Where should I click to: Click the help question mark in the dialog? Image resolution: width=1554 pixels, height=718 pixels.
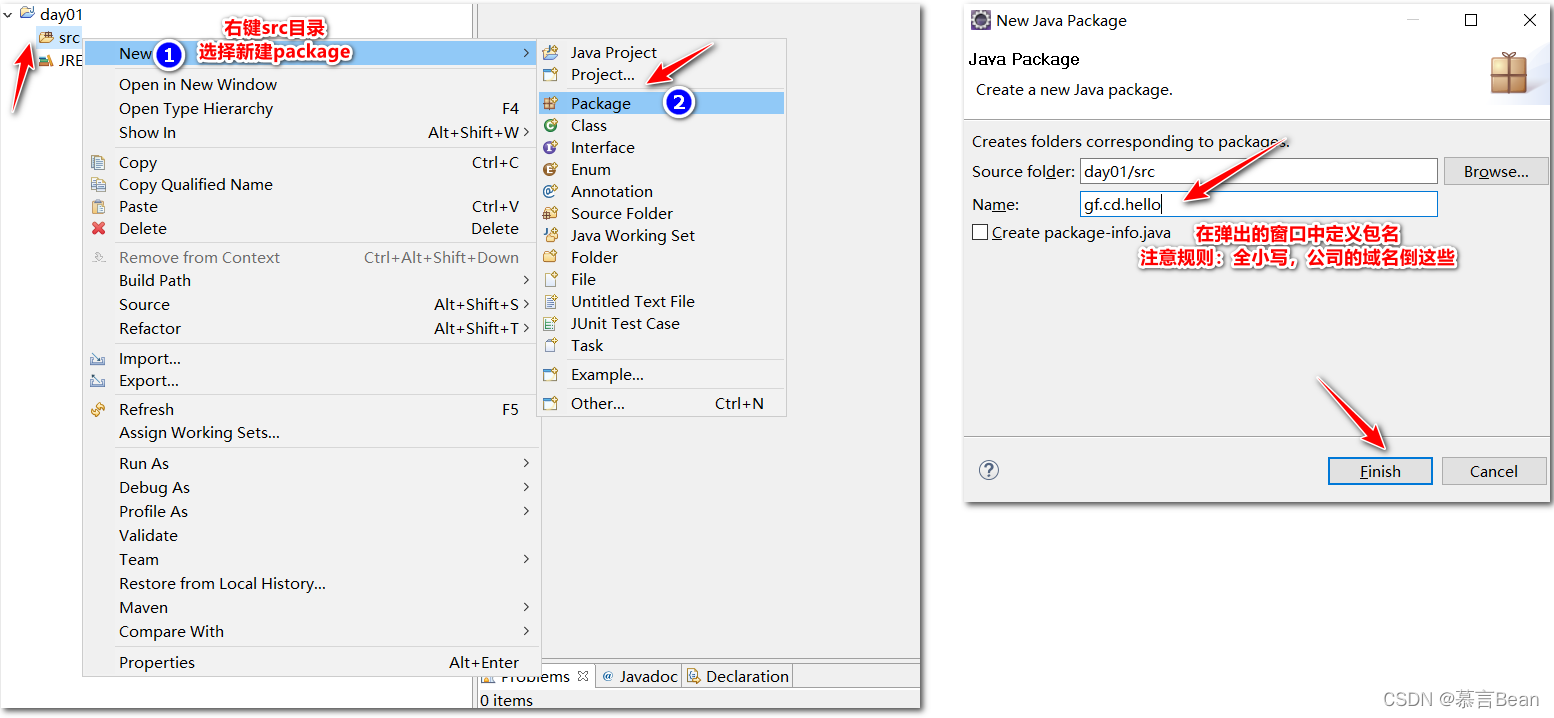point(988,470)
